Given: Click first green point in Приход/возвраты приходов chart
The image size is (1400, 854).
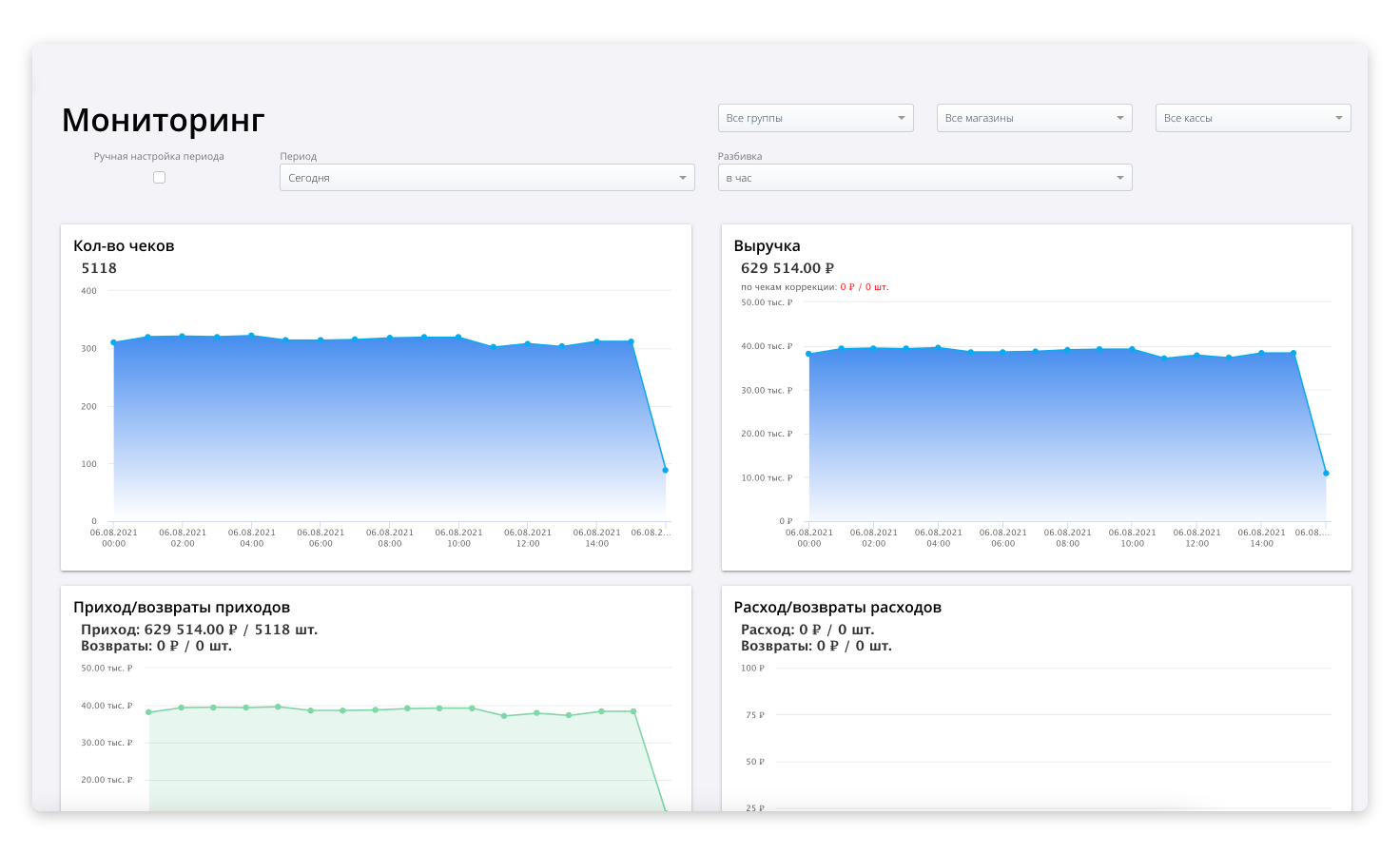Looking at the screenshot, I should 148,712.
